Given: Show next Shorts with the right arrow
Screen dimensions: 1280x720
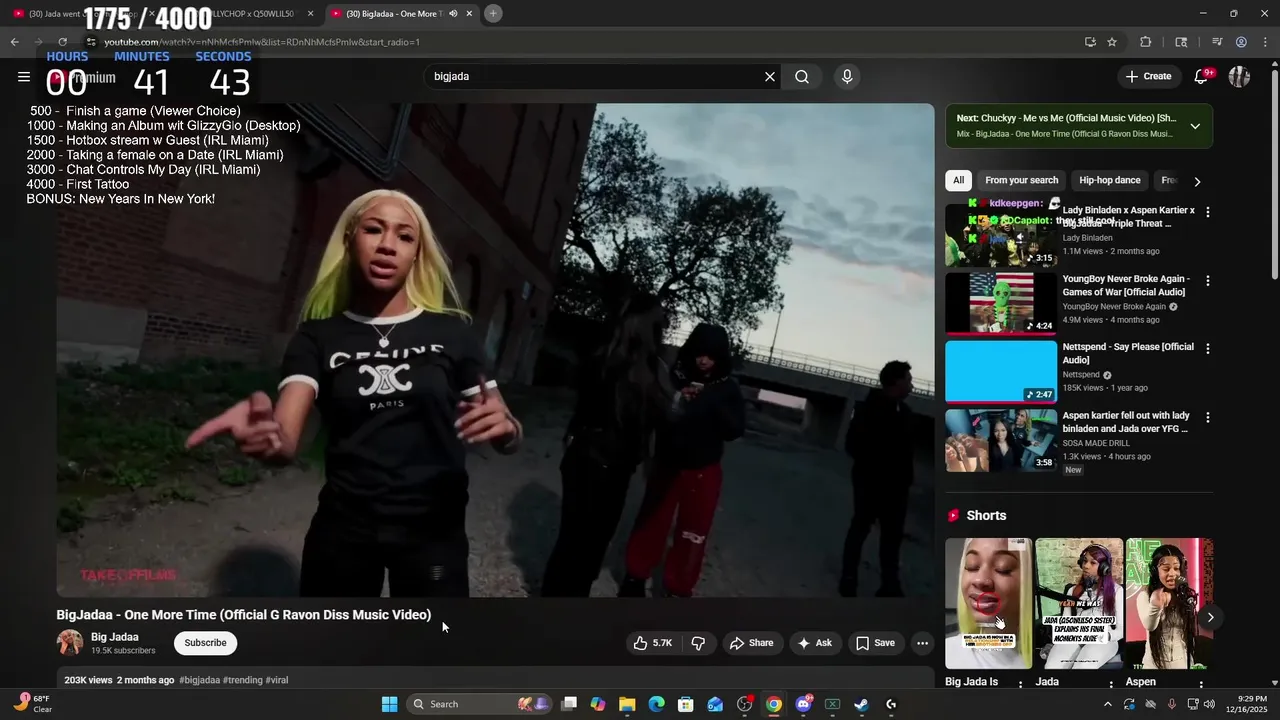Looking at the screenshot, I should click(x=1210, y=617).
